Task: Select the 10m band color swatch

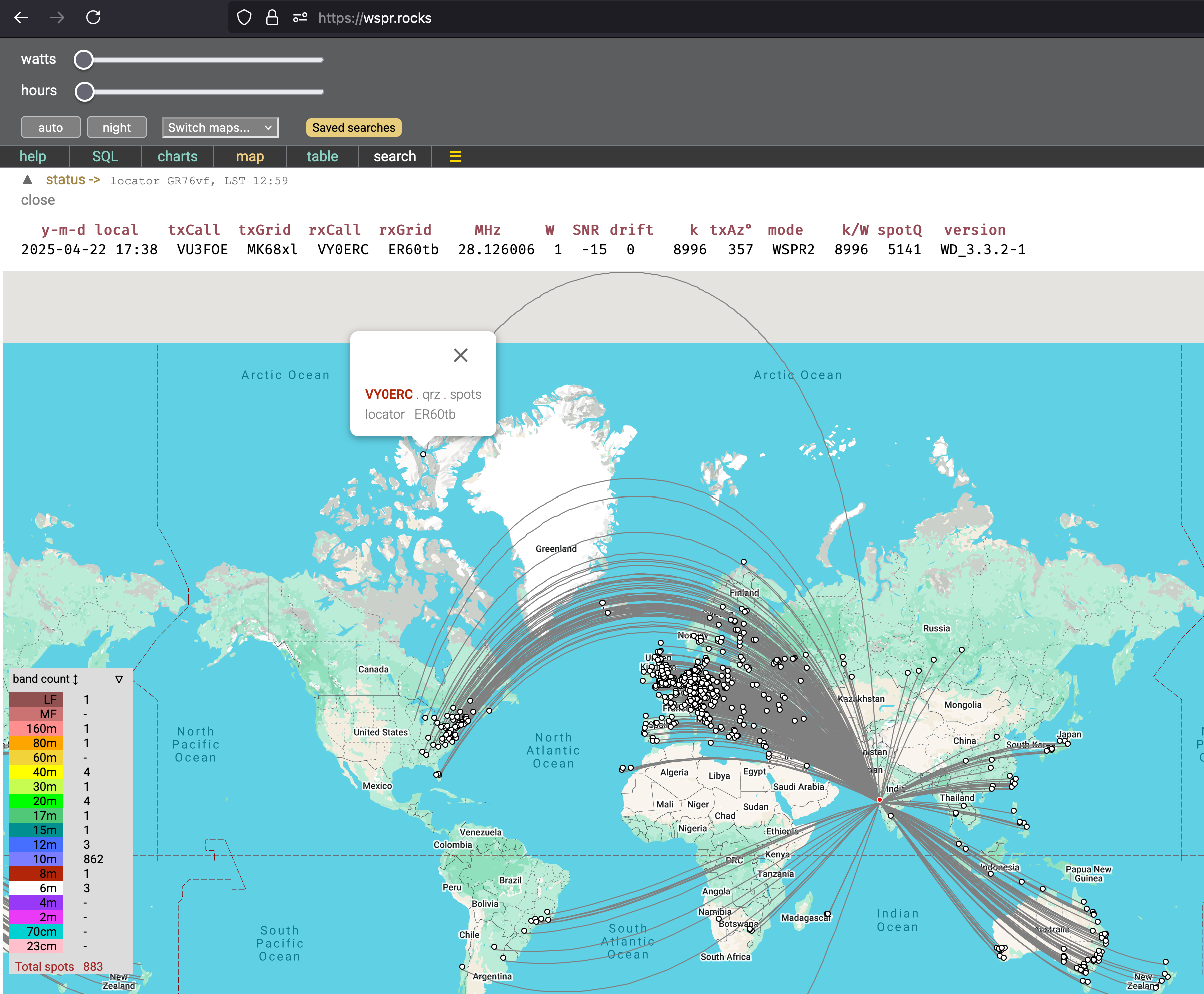Action: (x=36, y=859)
